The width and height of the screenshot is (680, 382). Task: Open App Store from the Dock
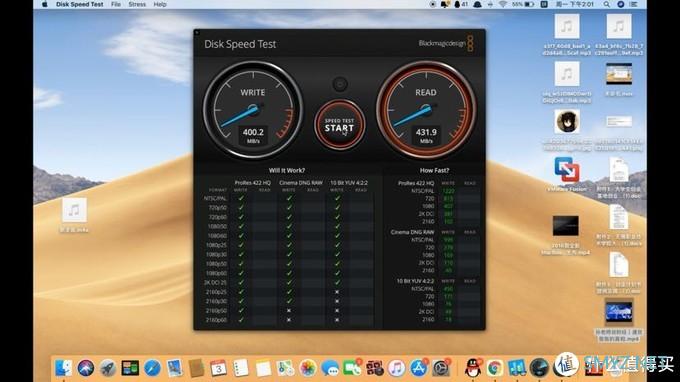pyautogui.click(x=418, y=368)
